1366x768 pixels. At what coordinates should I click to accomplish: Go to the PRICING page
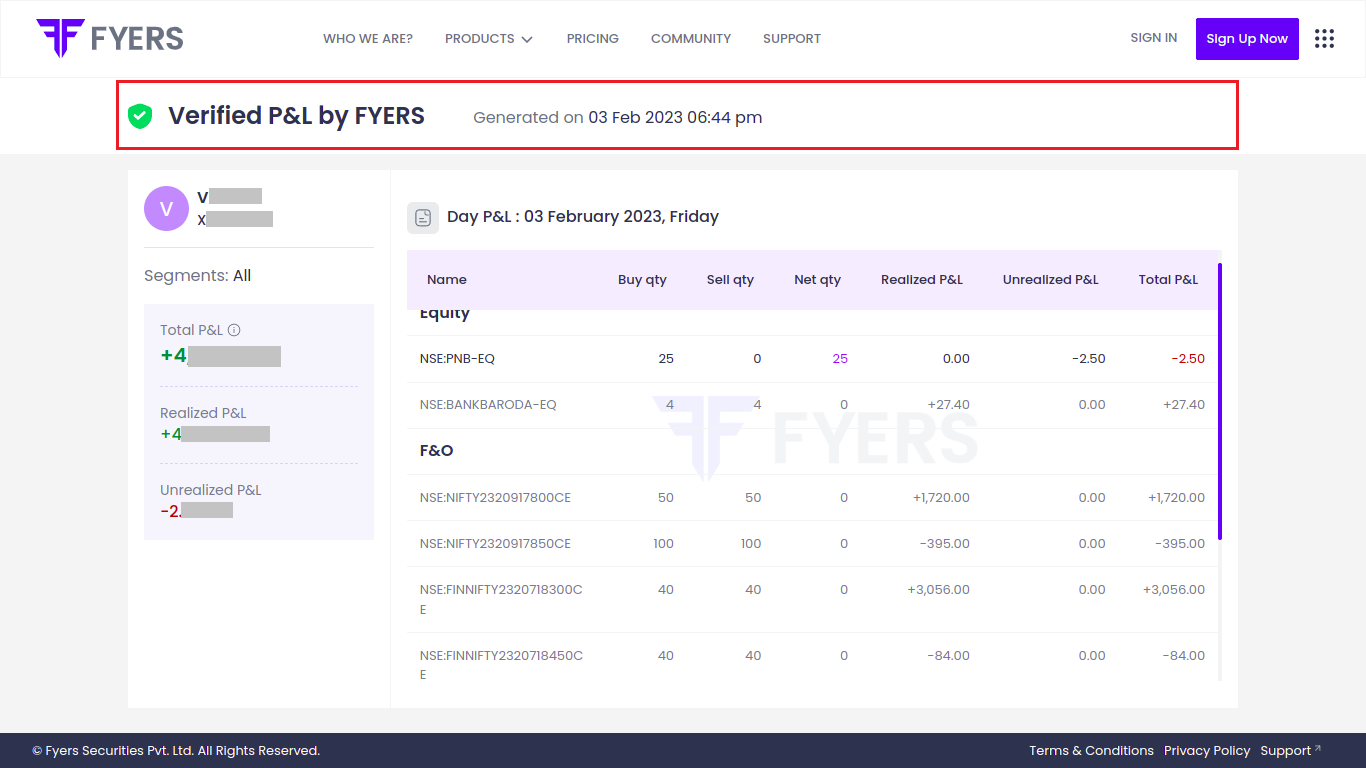593,39
